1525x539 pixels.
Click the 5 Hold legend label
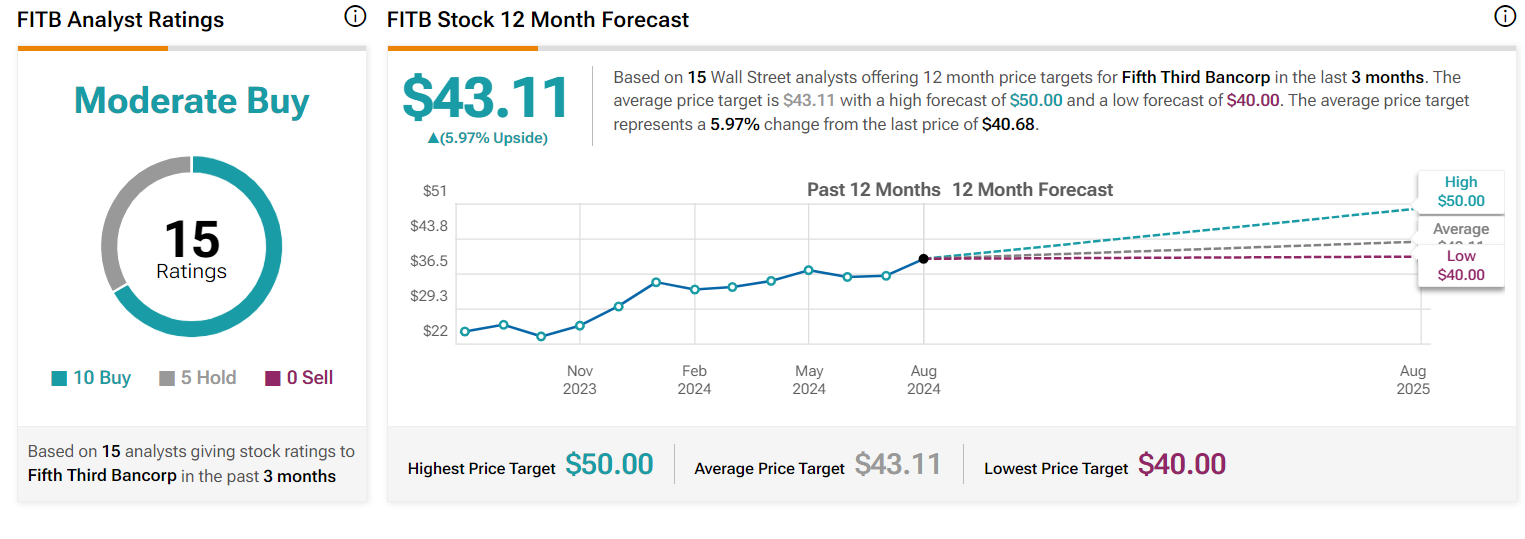(x=208, y=378)
